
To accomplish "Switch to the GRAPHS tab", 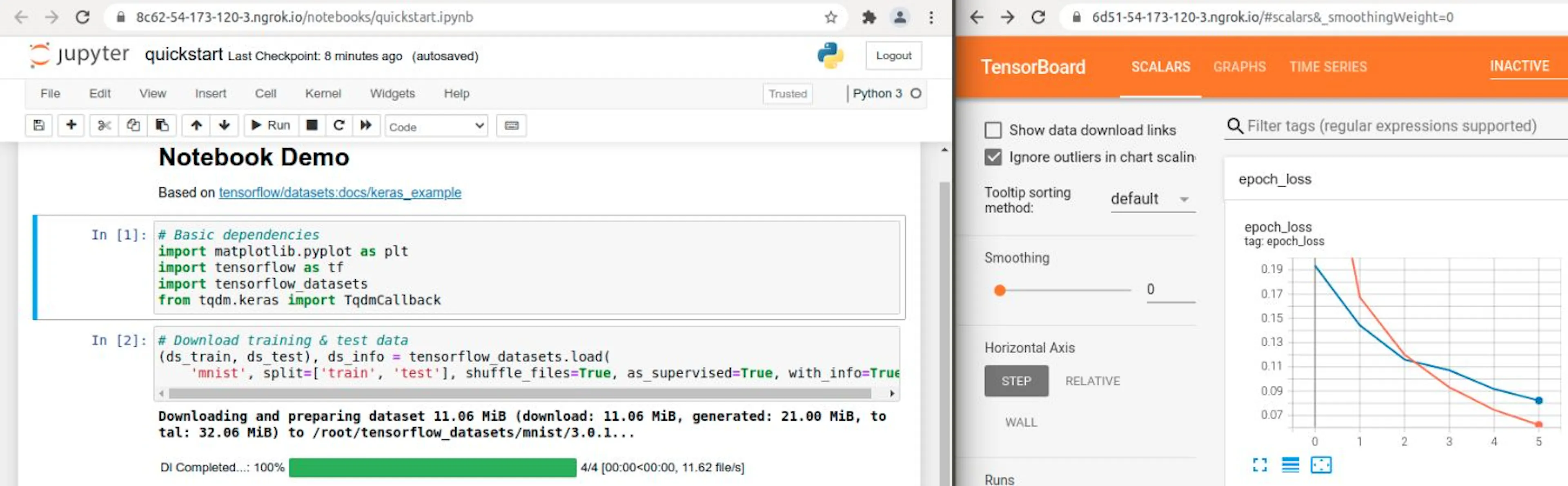I will pyautogui.click(x=1239, y=67).
